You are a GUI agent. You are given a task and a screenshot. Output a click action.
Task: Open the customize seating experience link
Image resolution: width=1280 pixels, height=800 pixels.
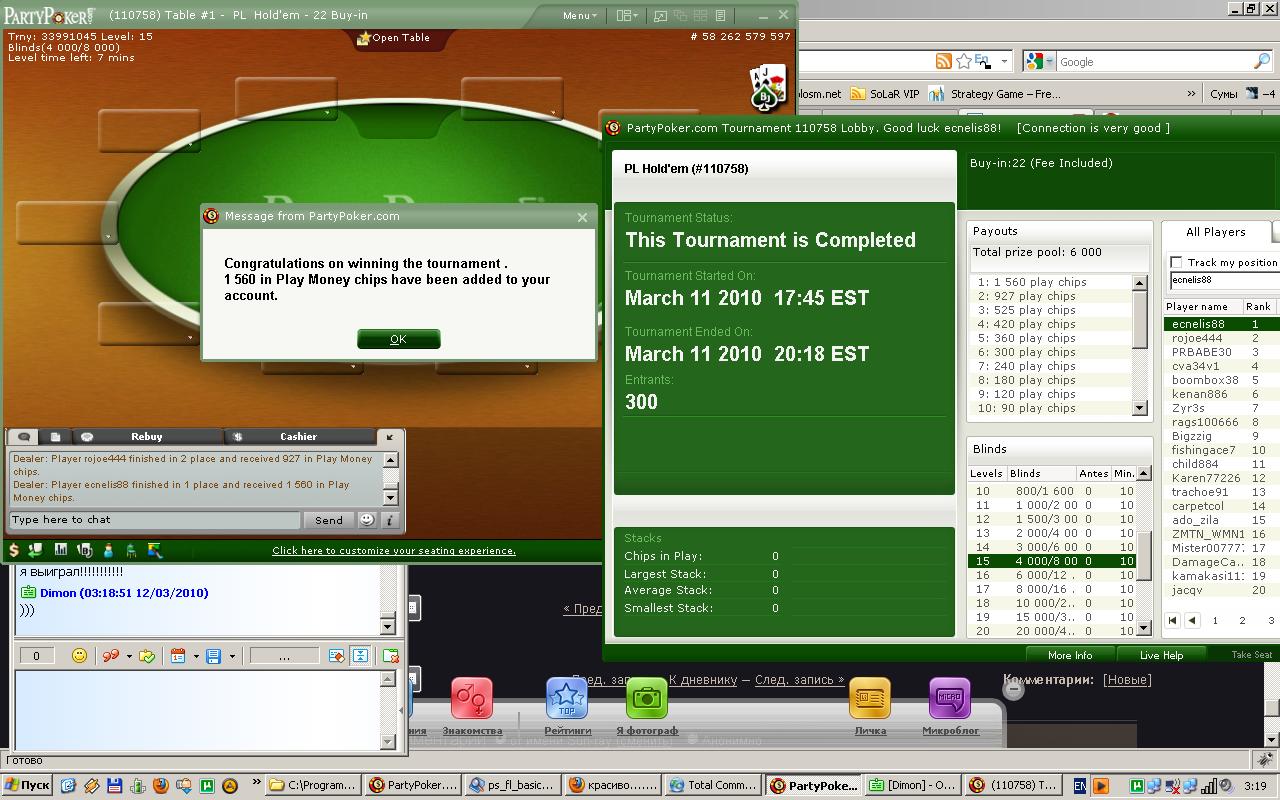click(x=394, y=551)
